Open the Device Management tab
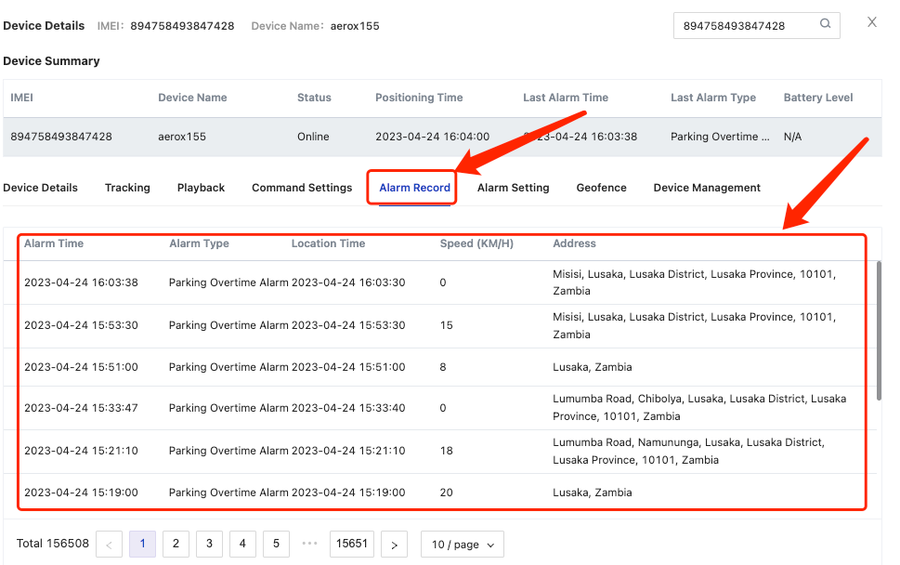Image resolution: width=900 pixels, height=565 pixels. (707, 188)
